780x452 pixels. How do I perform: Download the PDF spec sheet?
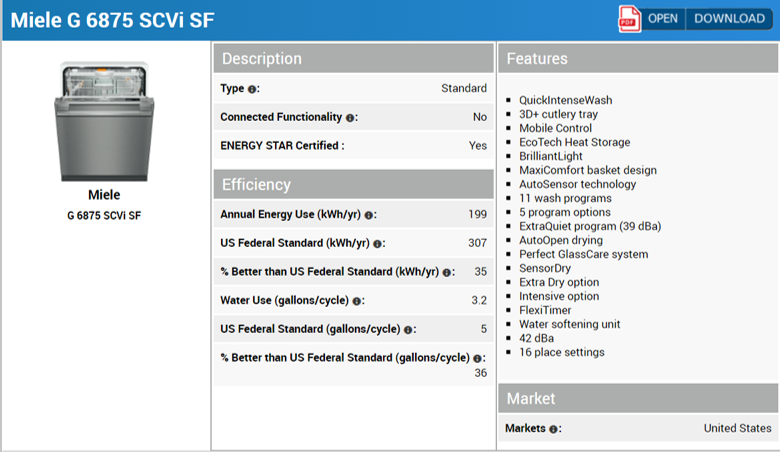click(x=729, y=19)
